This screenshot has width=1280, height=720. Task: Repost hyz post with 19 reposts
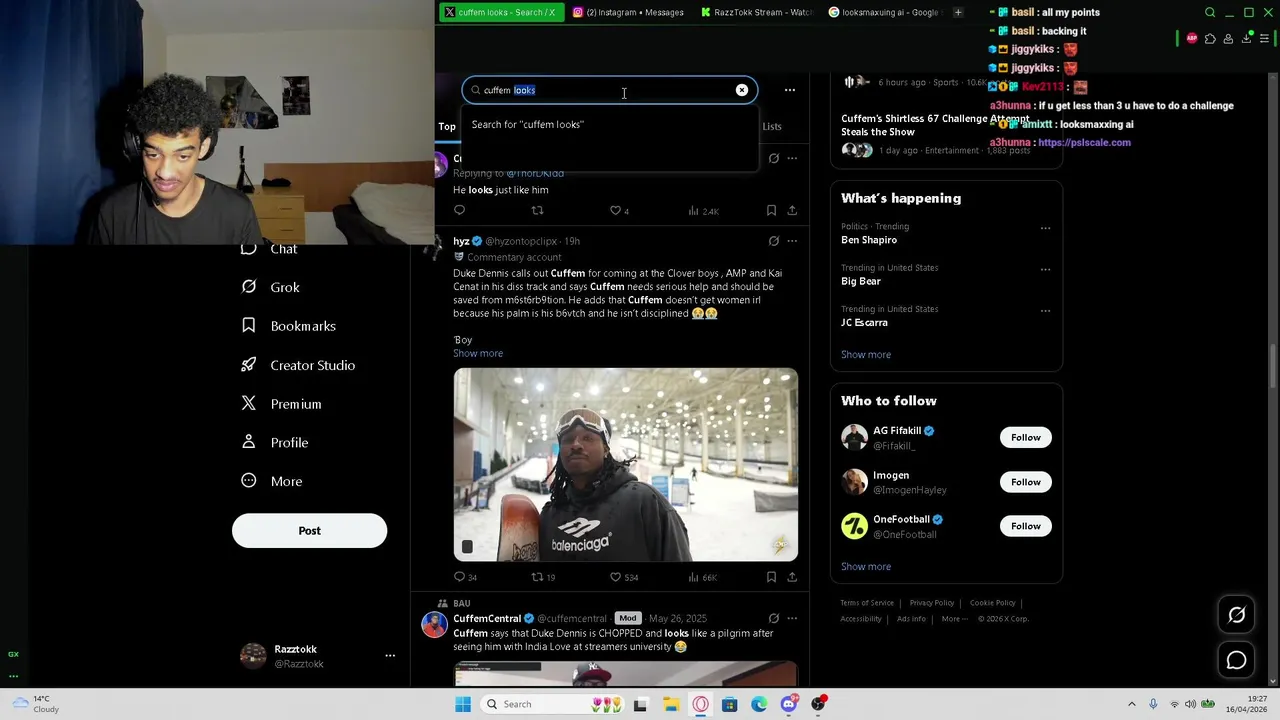click(x=543, y=577)
